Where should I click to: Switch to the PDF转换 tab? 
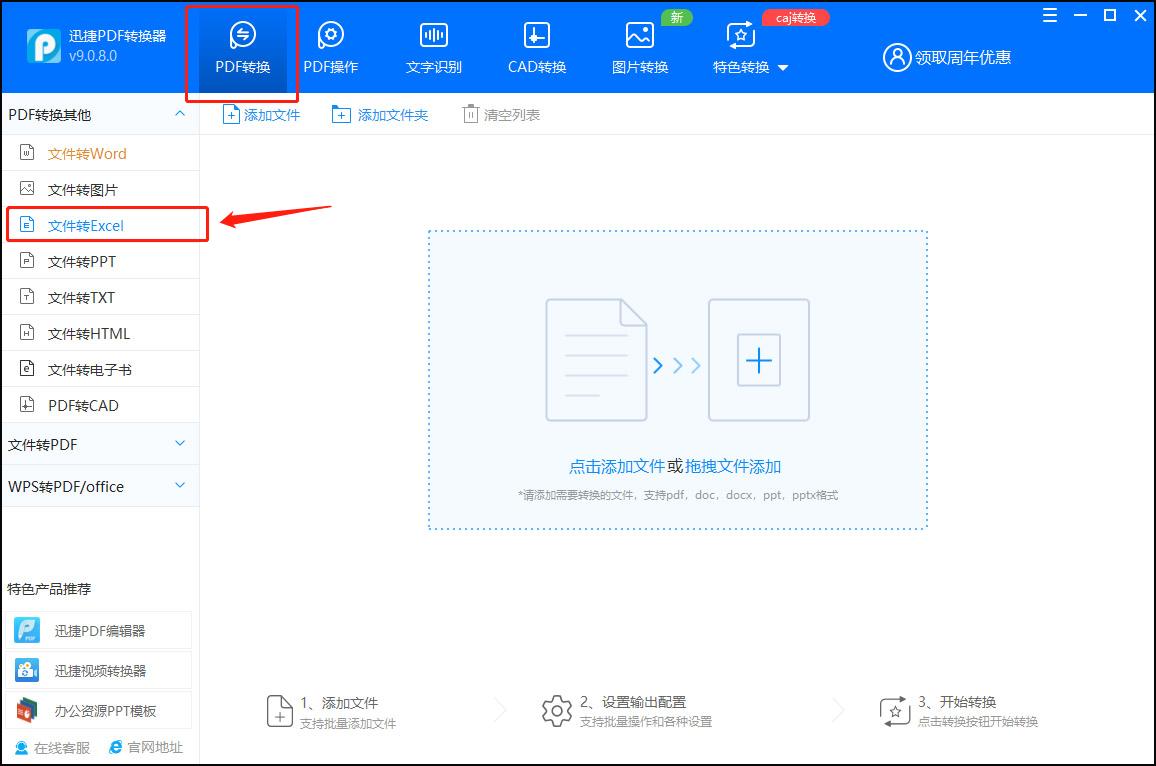click(x=241, y=45)
